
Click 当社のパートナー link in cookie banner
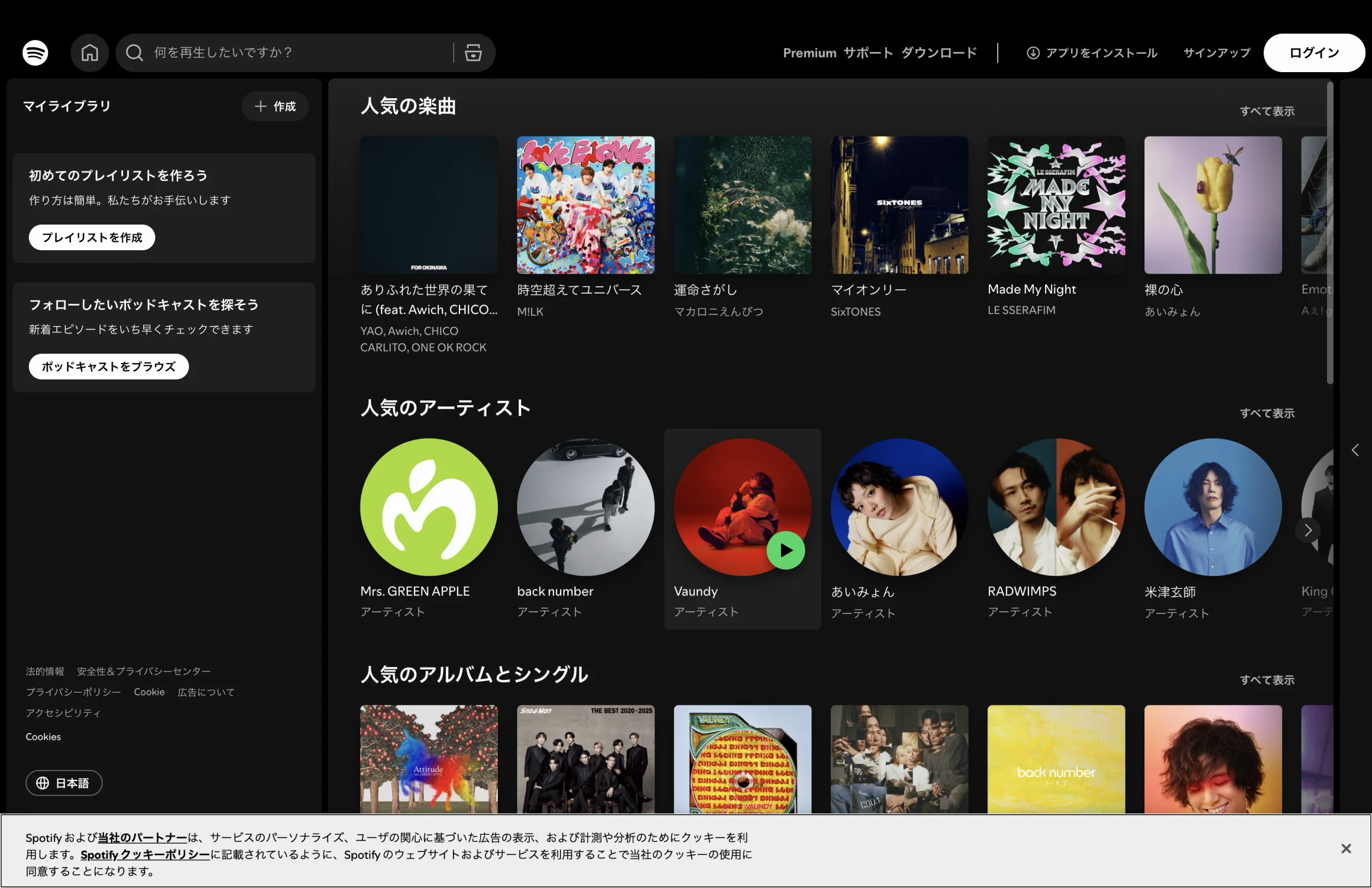coord(143,837)
